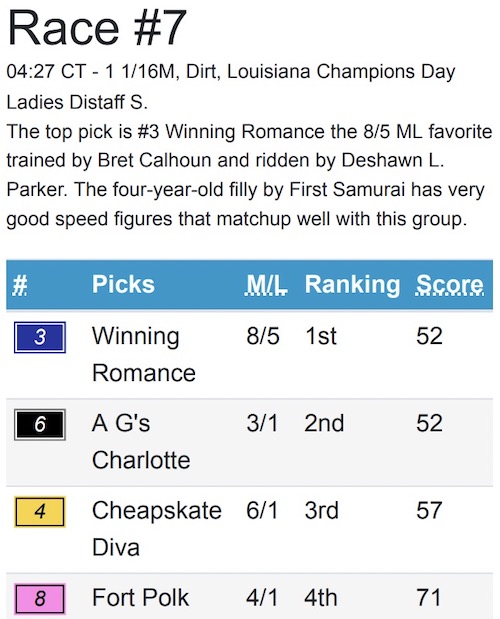Click the 8/5 morning line odds
Image resolution: width=500 pixels, height=619 pixels.
click(x=263, y=336)
